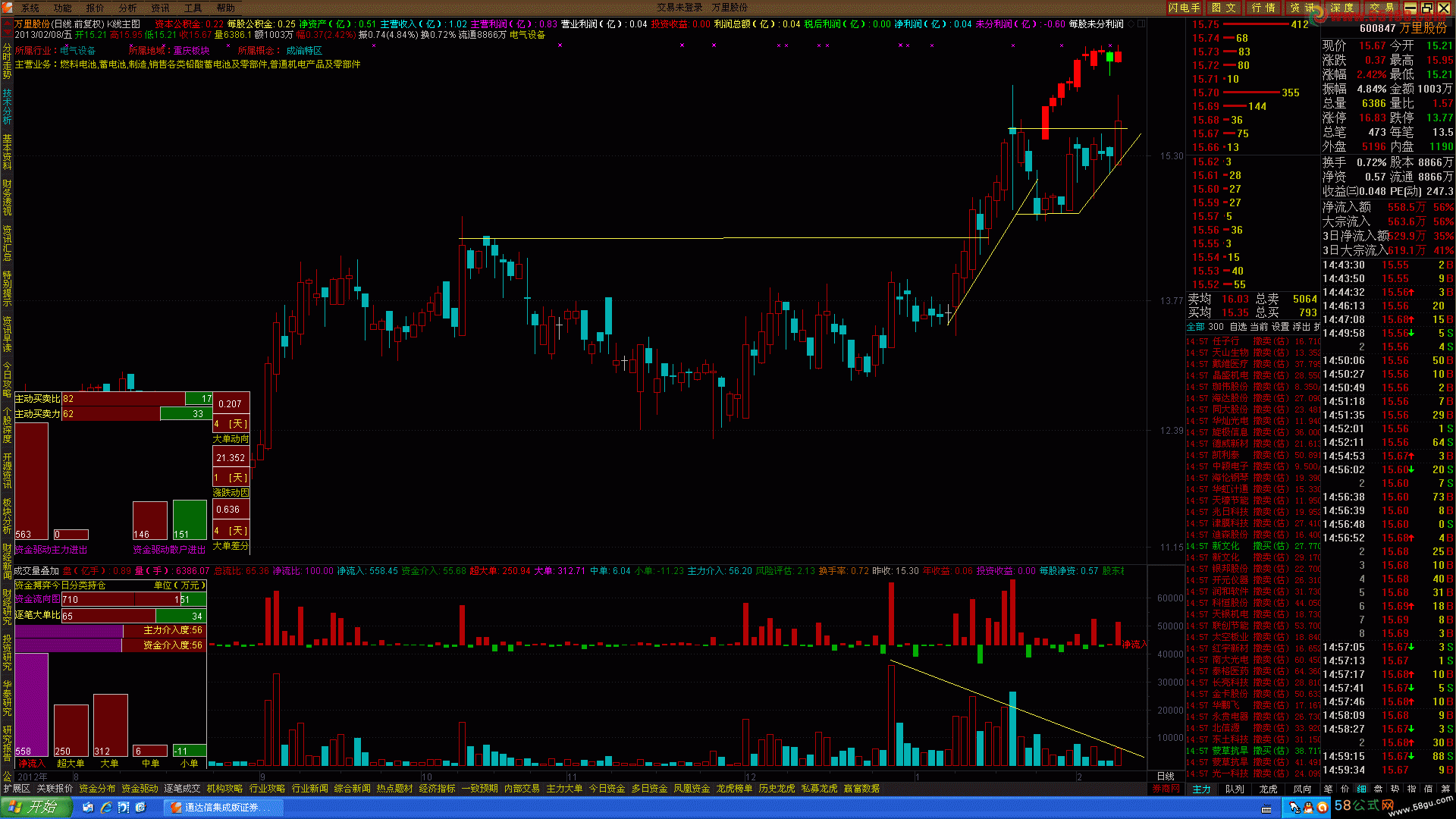Switch to the 机构攻略 bottom tab
Image resolution: width=1456 pixels, height=819 pixels.
(x=224, y=789)
